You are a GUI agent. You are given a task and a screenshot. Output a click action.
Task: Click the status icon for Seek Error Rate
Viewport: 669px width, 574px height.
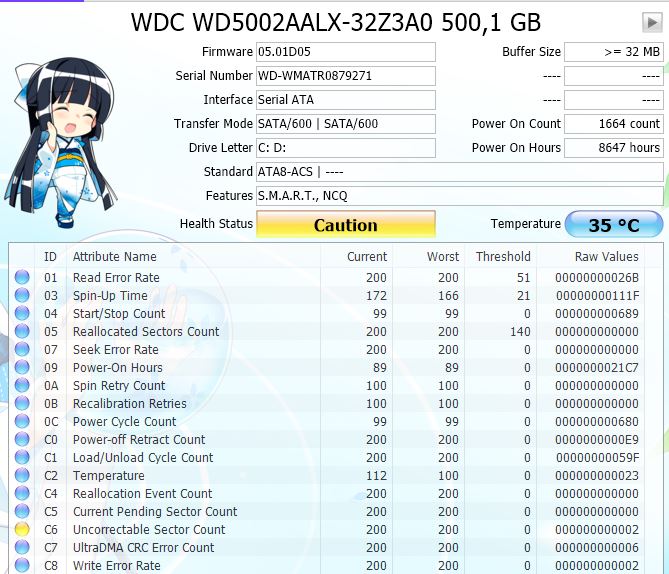click(x=22, y=349)
